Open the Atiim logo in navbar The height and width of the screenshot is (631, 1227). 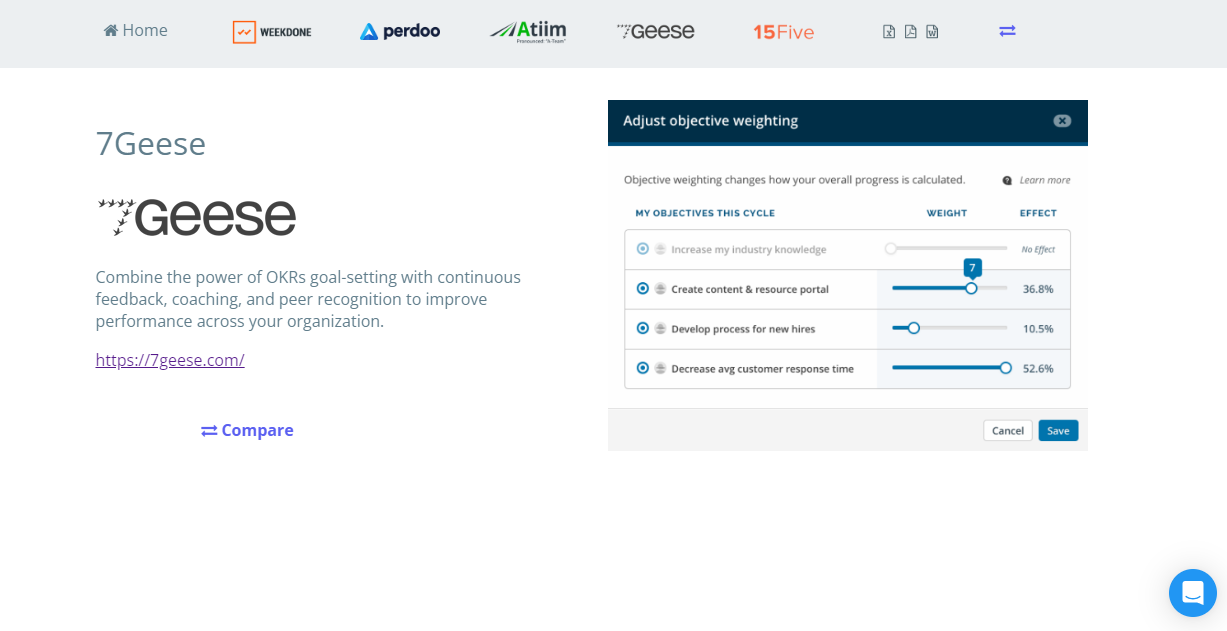528,32
